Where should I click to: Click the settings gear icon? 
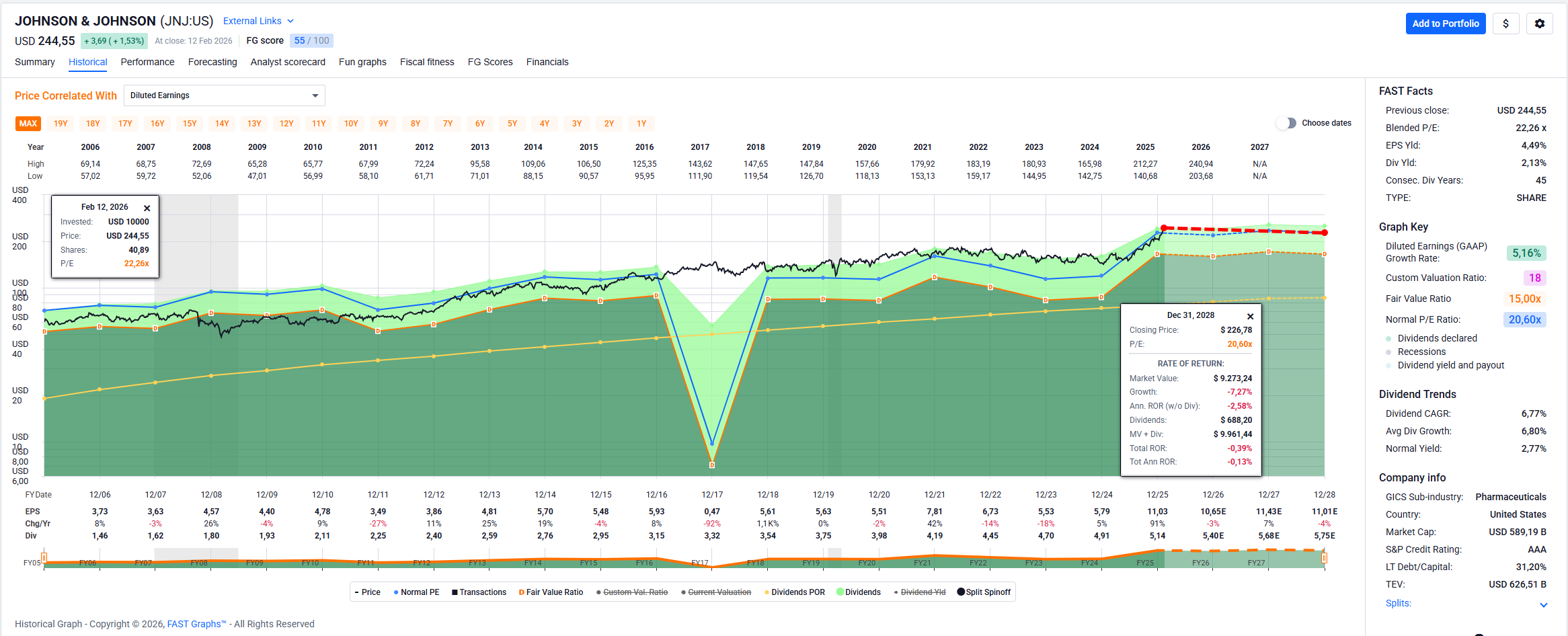1539,24
